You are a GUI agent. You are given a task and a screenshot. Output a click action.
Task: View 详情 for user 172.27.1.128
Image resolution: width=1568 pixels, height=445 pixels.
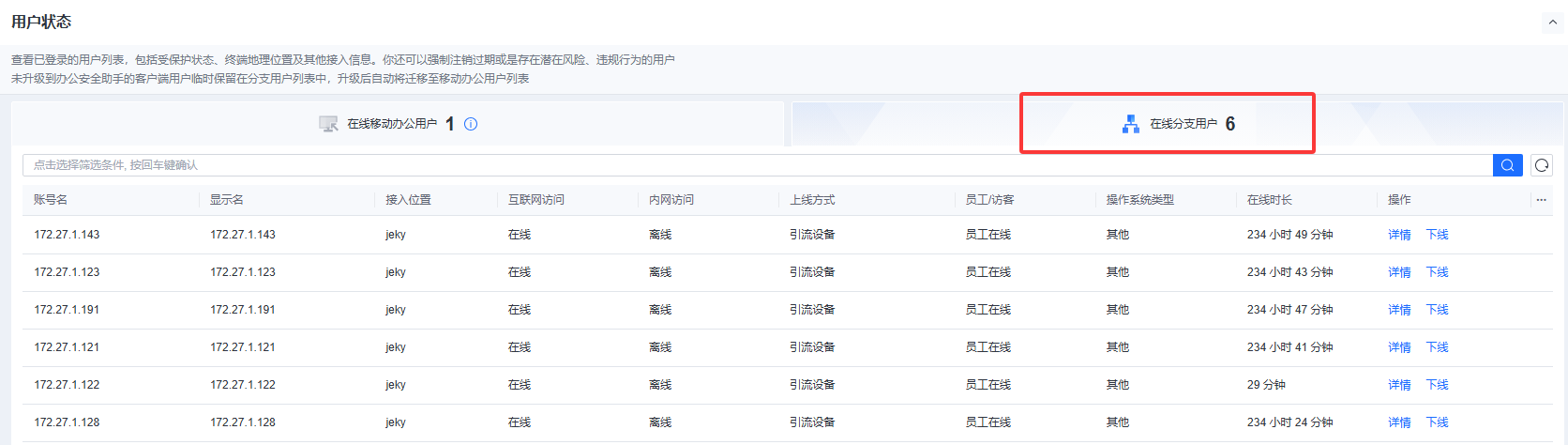(1399, 422)
